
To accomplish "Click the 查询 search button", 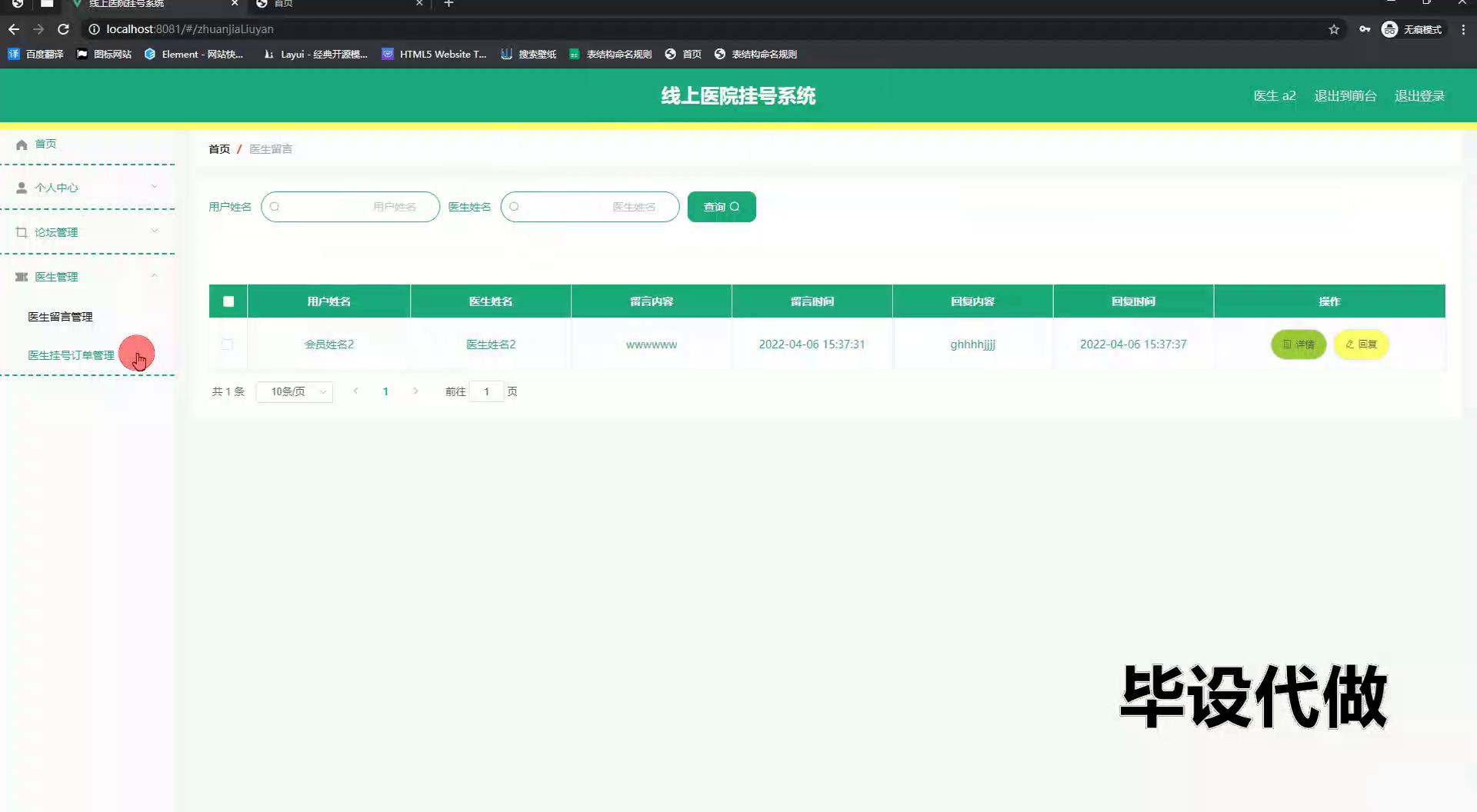I will click(722, 207).
